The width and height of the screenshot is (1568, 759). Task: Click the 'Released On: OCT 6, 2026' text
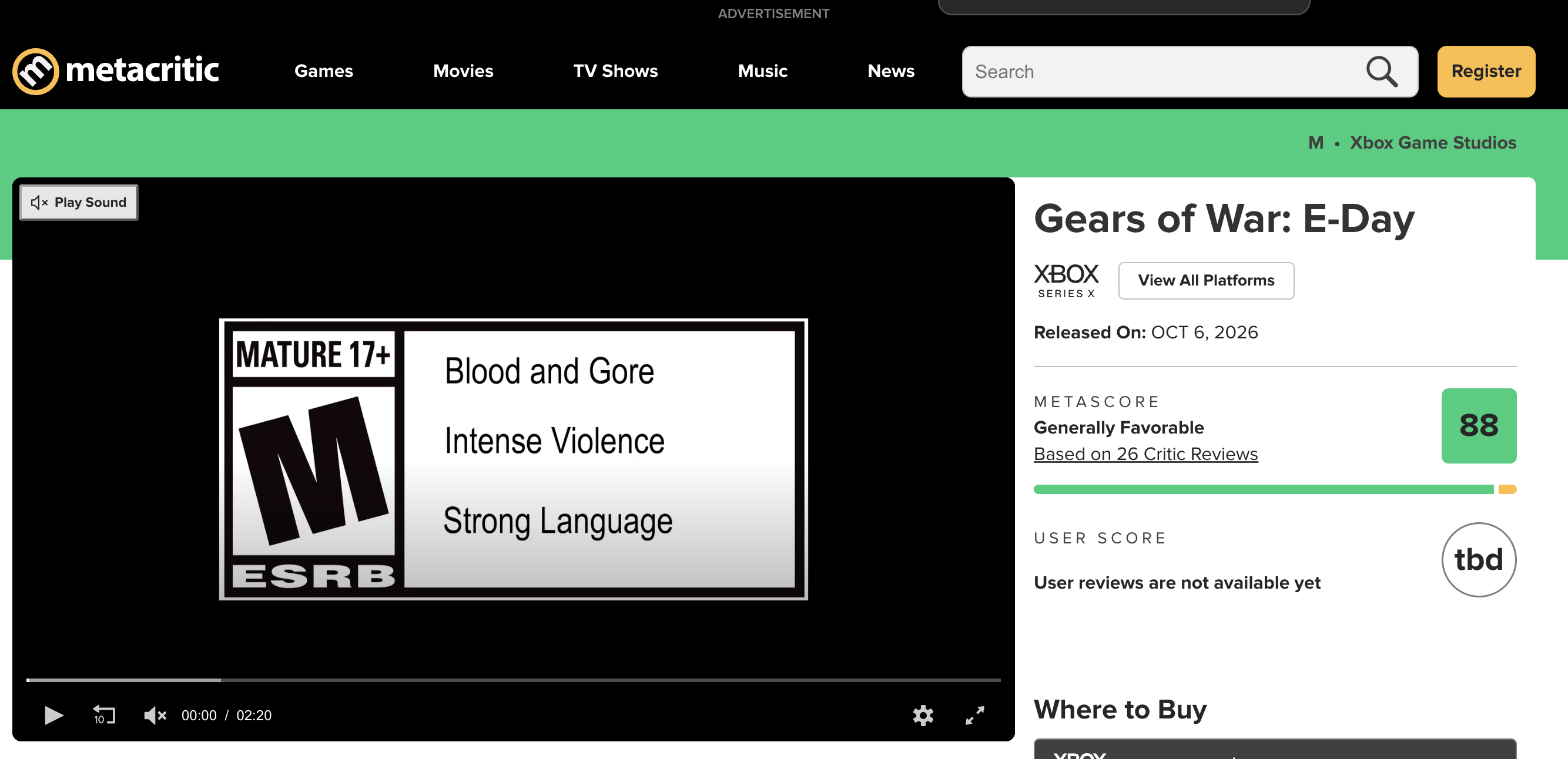[1145, 333]
